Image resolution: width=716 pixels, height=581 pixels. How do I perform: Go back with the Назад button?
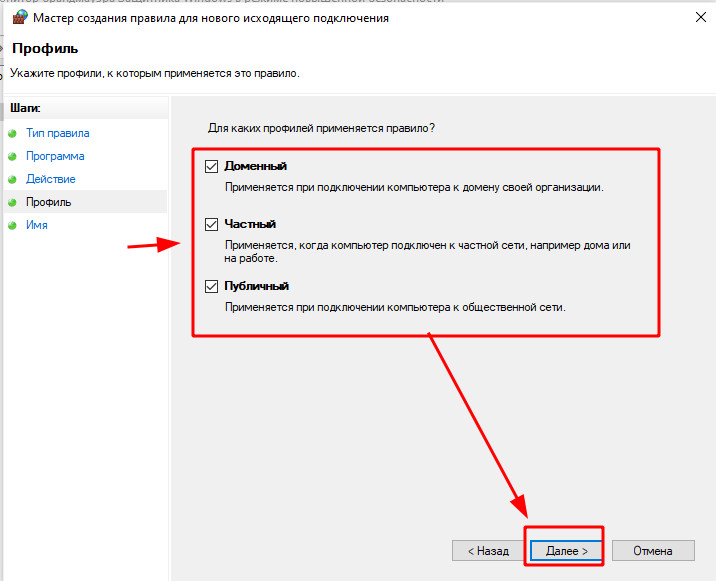(x=481, y=550)
